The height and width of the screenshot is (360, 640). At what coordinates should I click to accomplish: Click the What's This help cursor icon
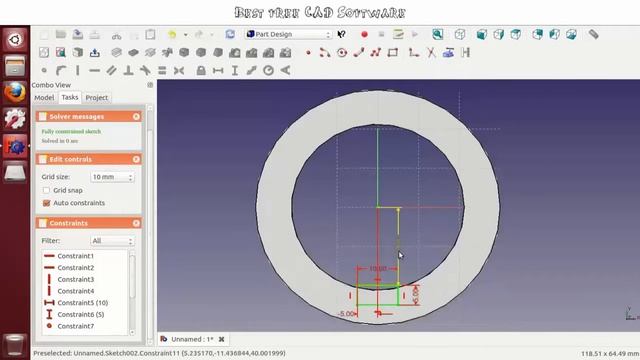pyautogui.click(x=342, y=34)
